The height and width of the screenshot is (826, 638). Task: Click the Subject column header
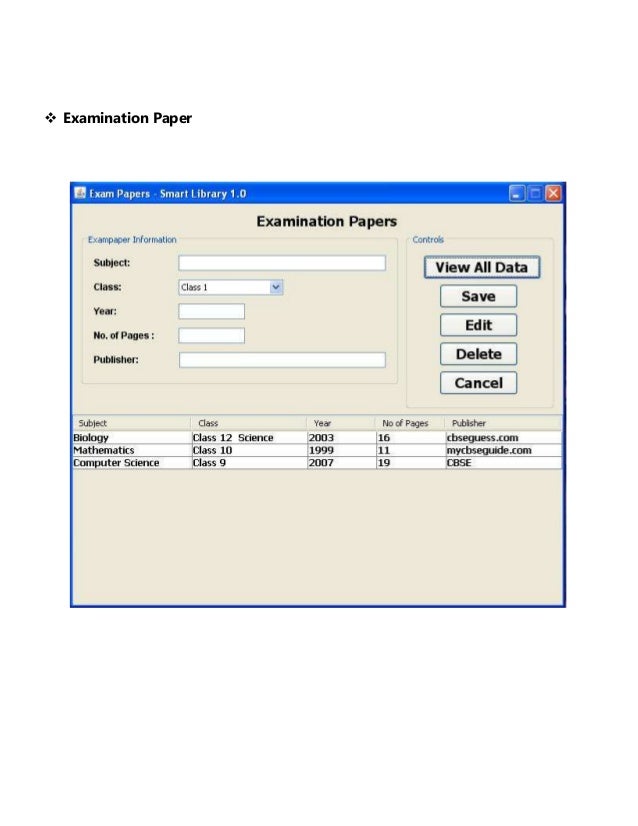pyautogui.click(x=131, y=423)
